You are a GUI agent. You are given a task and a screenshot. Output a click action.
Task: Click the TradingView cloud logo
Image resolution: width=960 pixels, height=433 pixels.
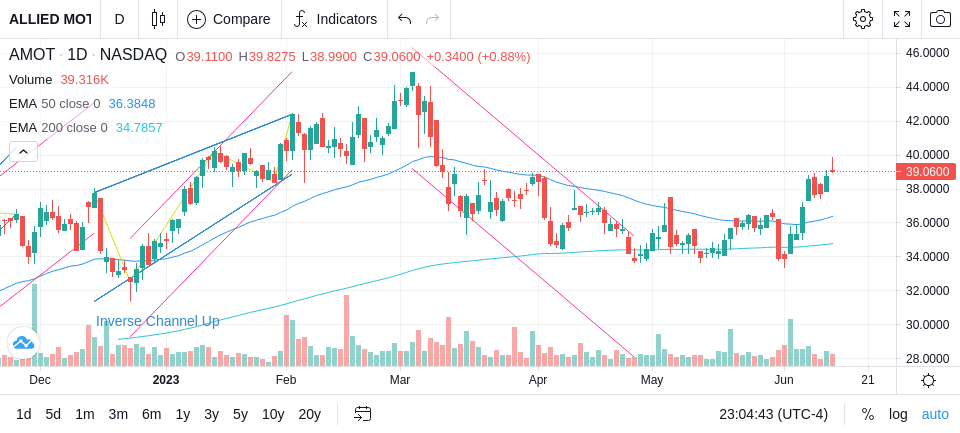(23, 342)
